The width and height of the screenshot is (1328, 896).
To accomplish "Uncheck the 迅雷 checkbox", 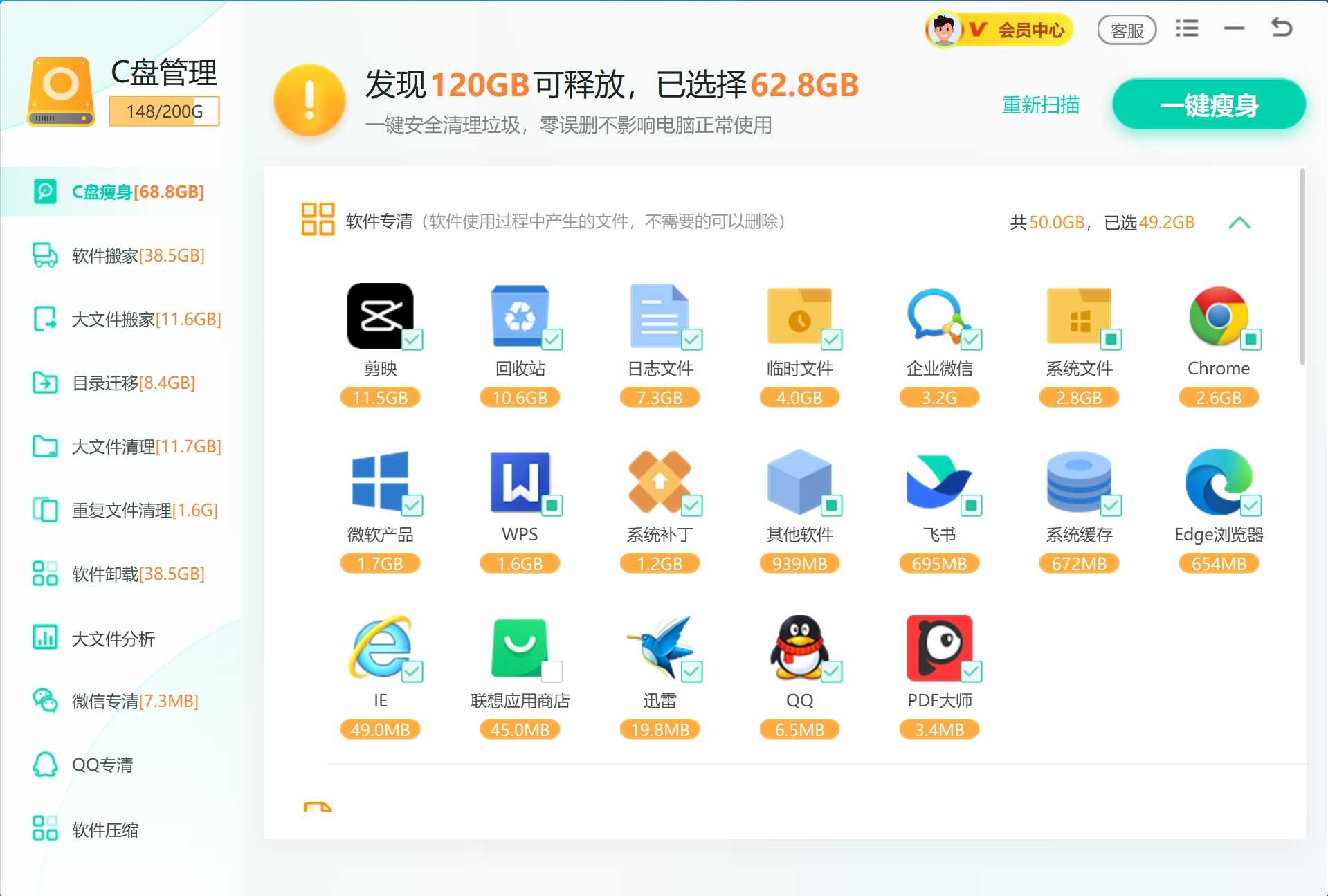I will [692, 672].
